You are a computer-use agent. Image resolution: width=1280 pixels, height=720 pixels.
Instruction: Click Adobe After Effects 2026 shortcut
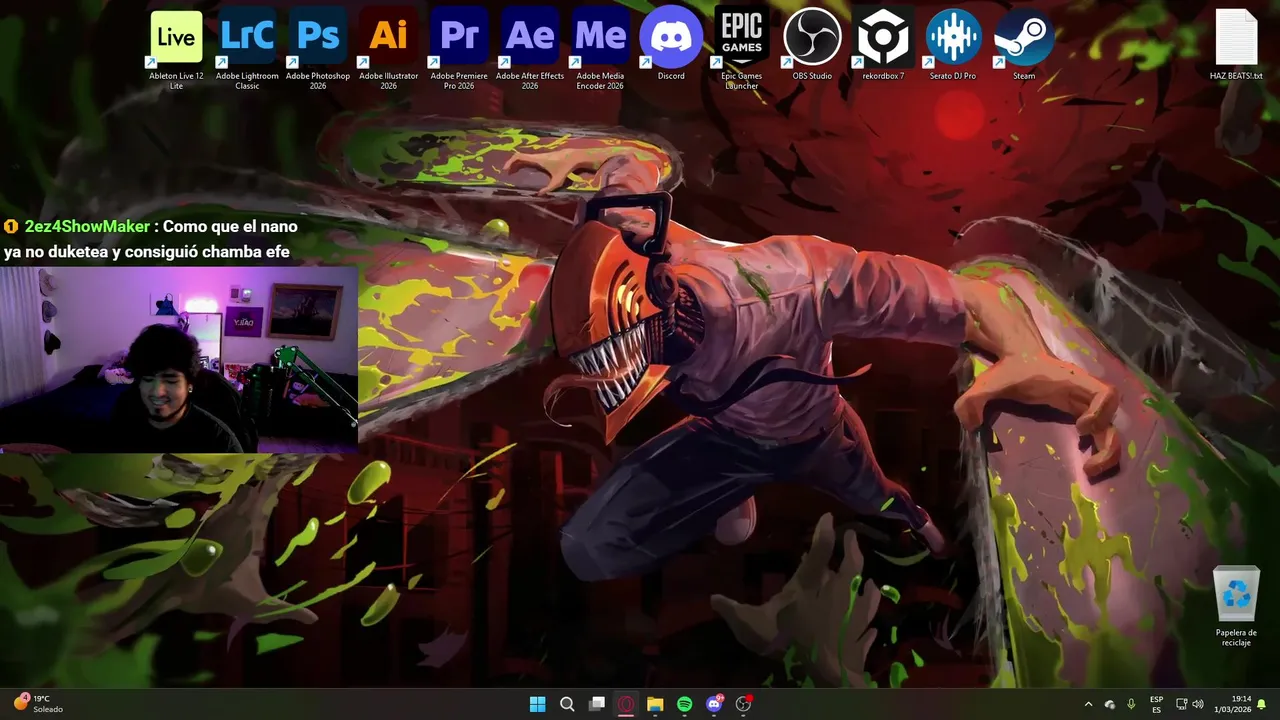pos(530,48)
